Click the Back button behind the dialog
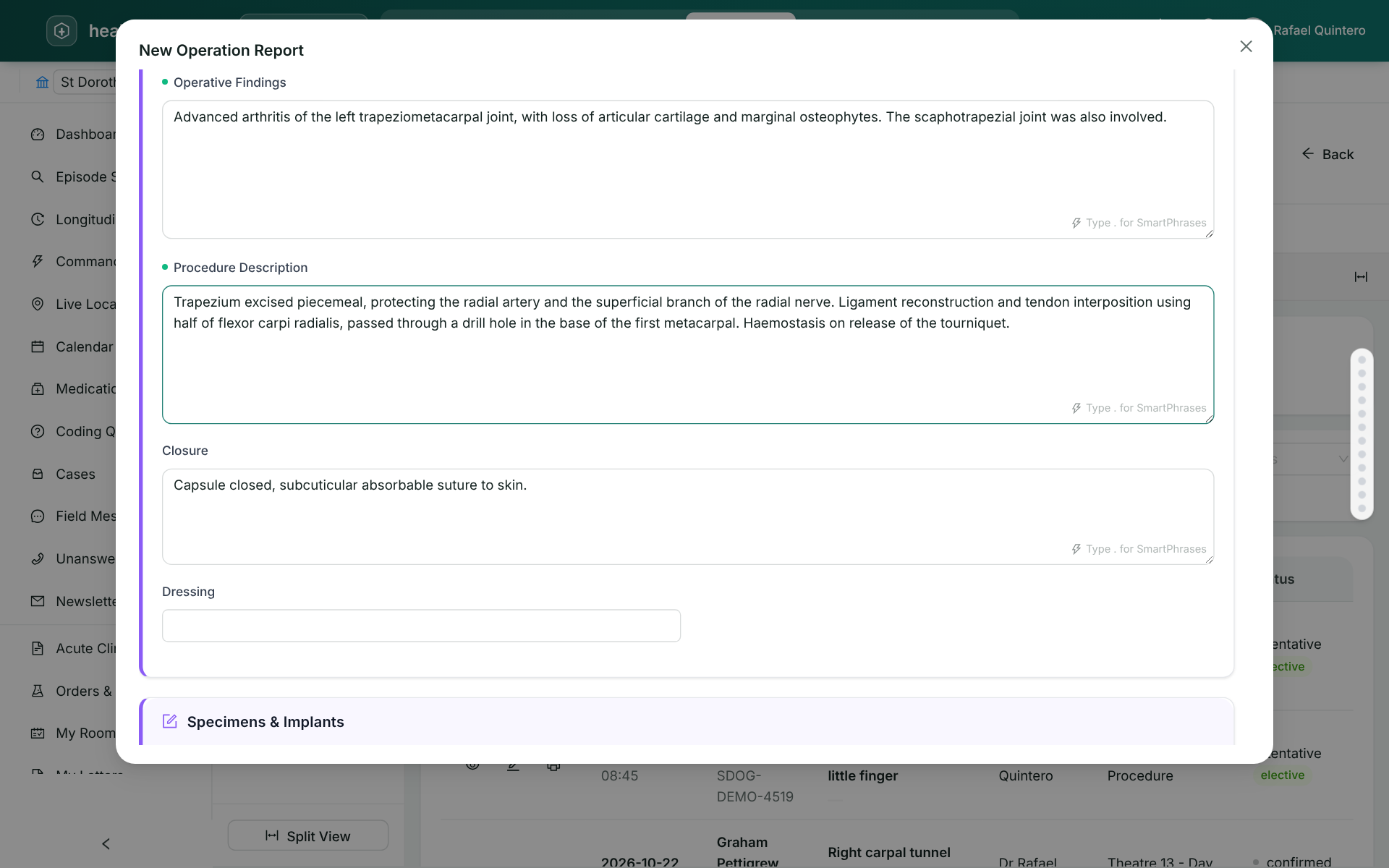The image size is (1389, 868). point(1328,154)
